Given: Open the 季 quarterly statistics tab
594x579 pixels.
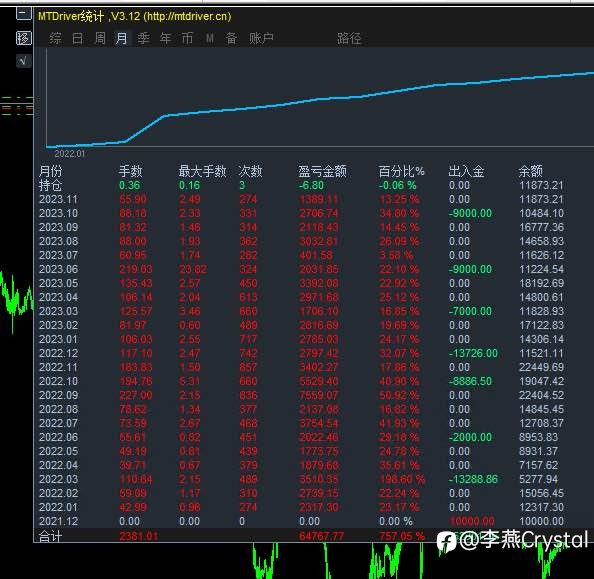Looking at the screenshot, I should click(x=144, y=38).
